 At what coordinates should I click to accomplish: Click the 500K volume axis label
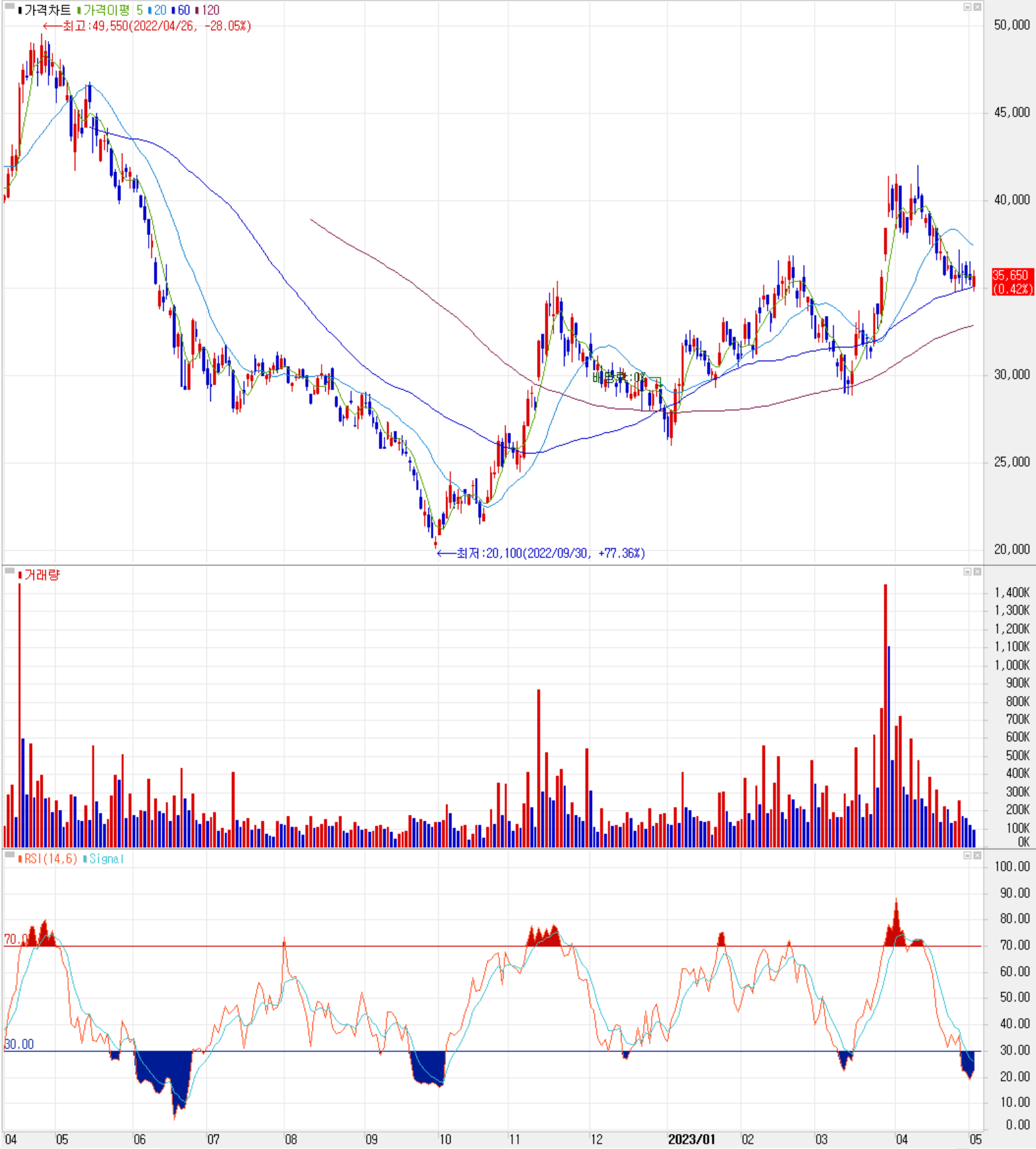(x=1017, y=756)
